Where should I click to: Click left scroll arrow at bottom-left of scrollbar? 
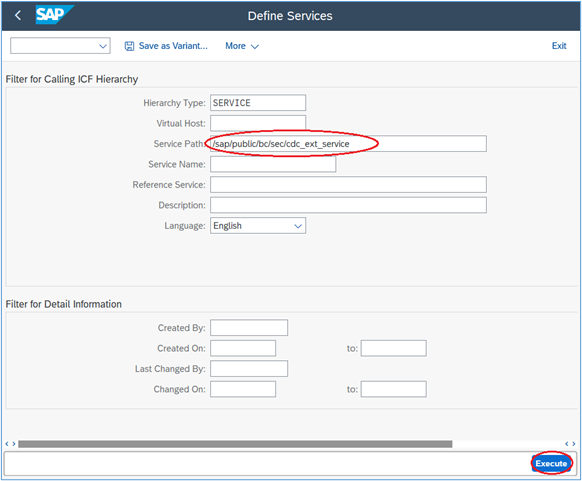tap(7, 444)
